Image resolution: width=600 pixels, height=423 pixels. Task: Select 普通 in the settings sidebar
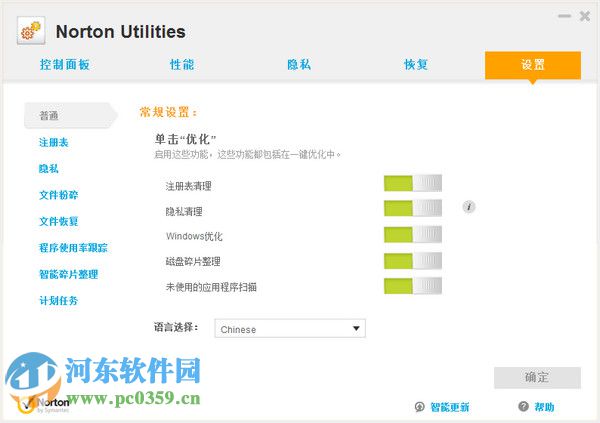click(x=70, y=115)
